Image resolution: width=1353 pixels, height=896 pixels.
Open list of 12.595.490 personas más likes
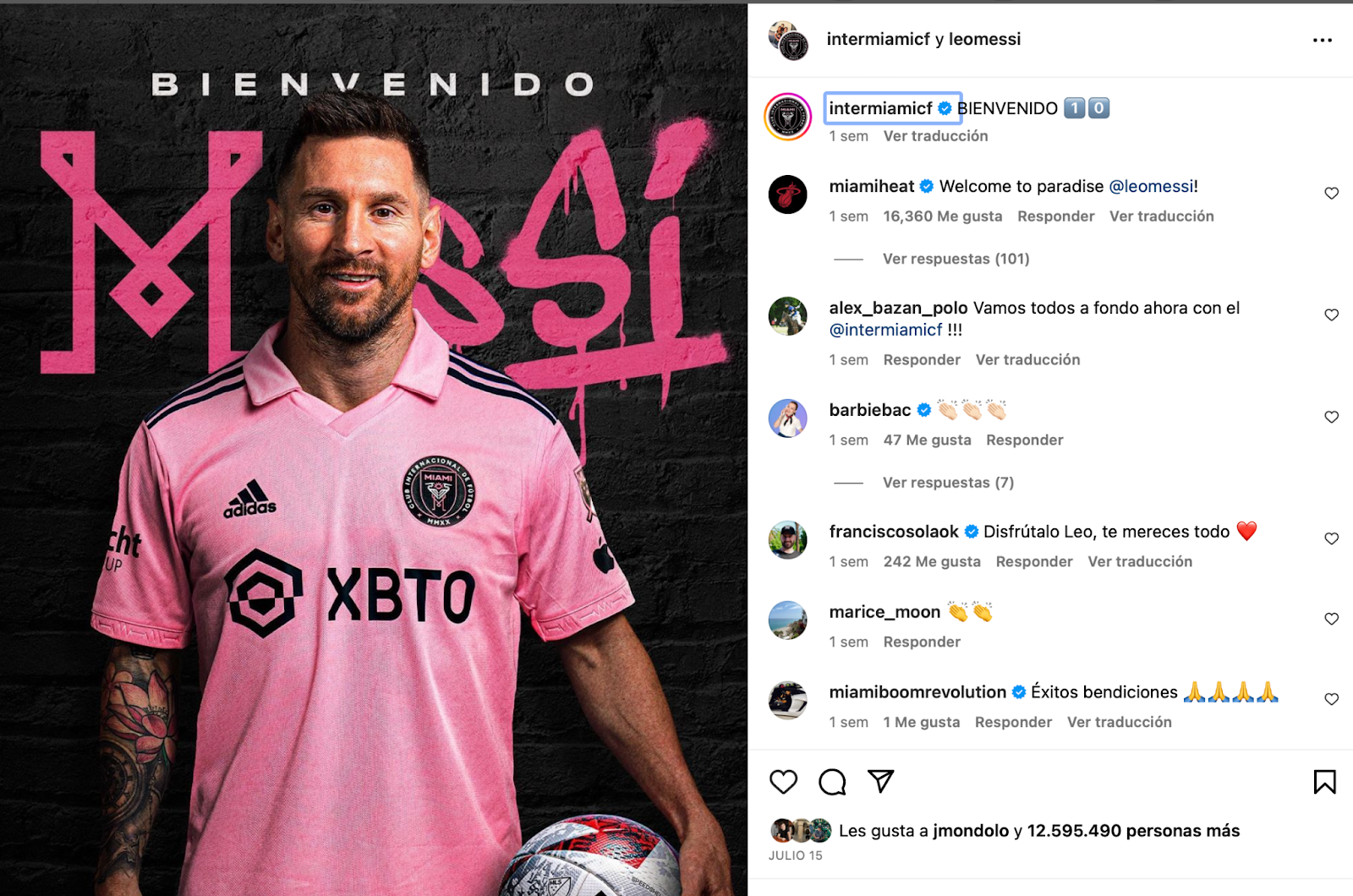coord(1133,831)
